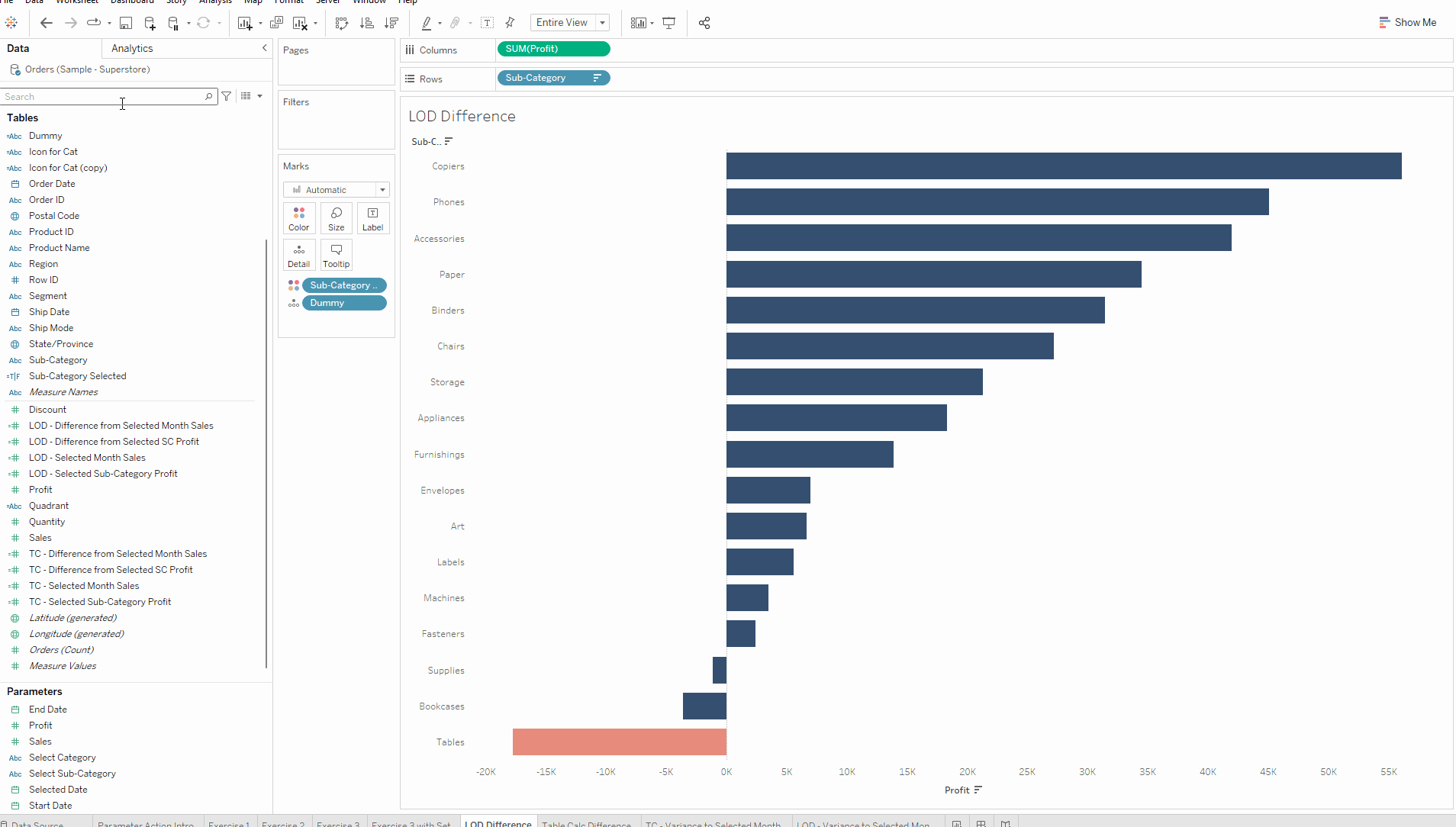The width and height of the screenshot is (1456, 827).
Task: Click the SUM(Profit) pill on Columns
Action: [553, 49]
